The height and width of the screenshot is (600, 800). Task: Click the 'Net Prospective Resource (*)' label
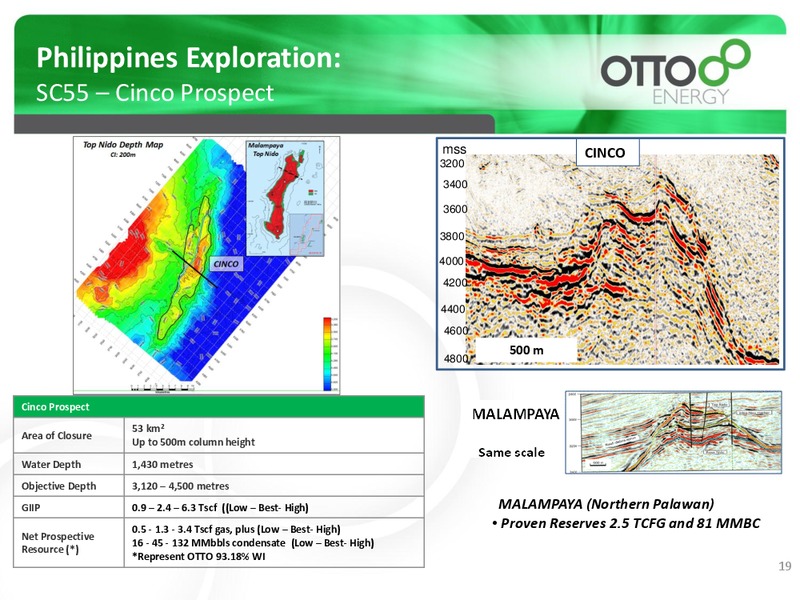[x=58, y=543]
